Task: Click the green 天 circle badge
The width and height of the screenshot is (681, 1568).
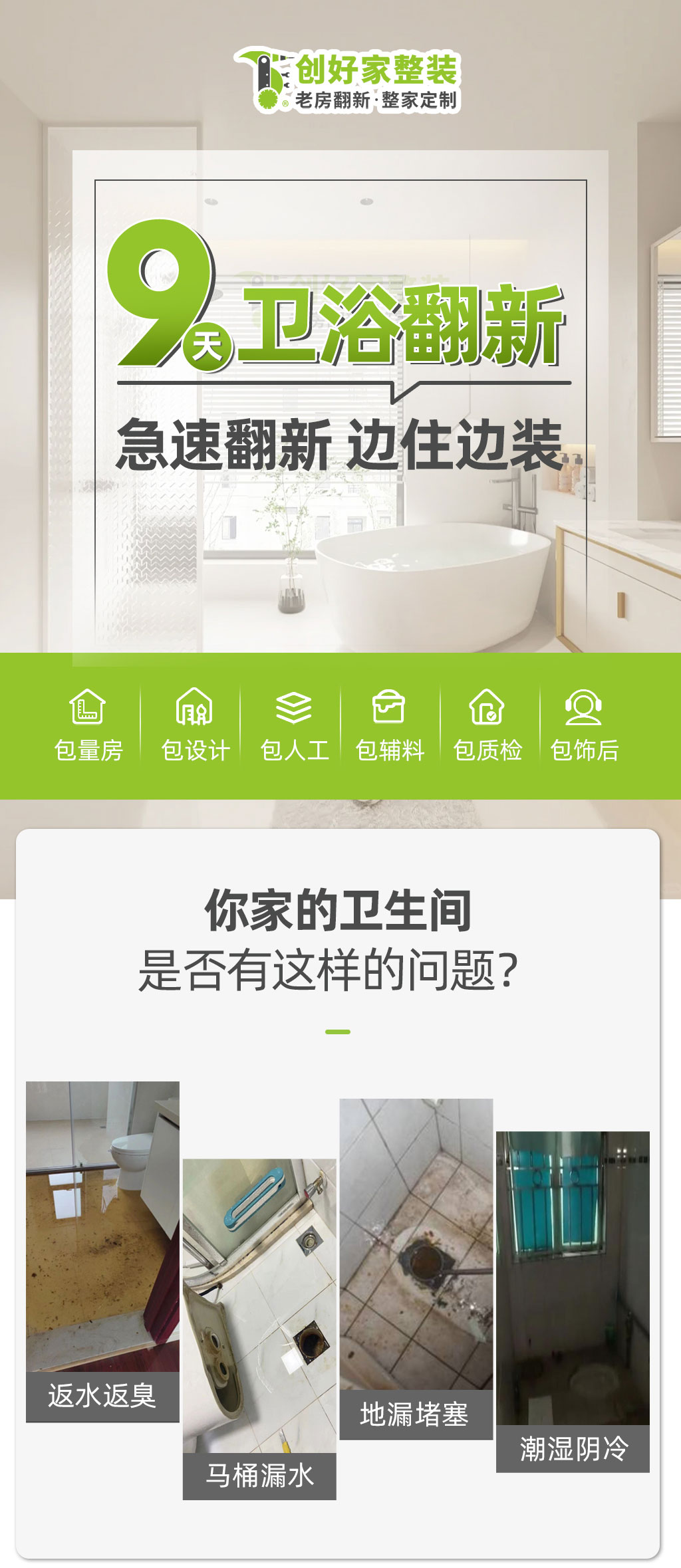Action: tap(207, 346)
